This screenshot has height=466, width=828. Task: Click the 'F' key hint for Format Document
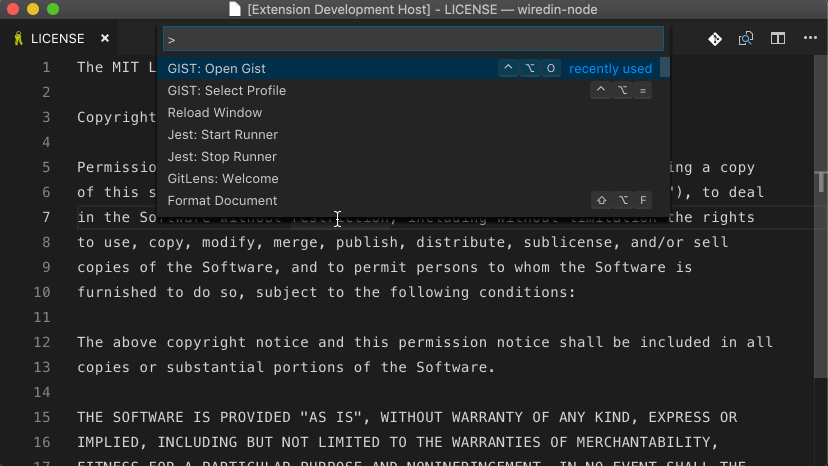[643, 200]
